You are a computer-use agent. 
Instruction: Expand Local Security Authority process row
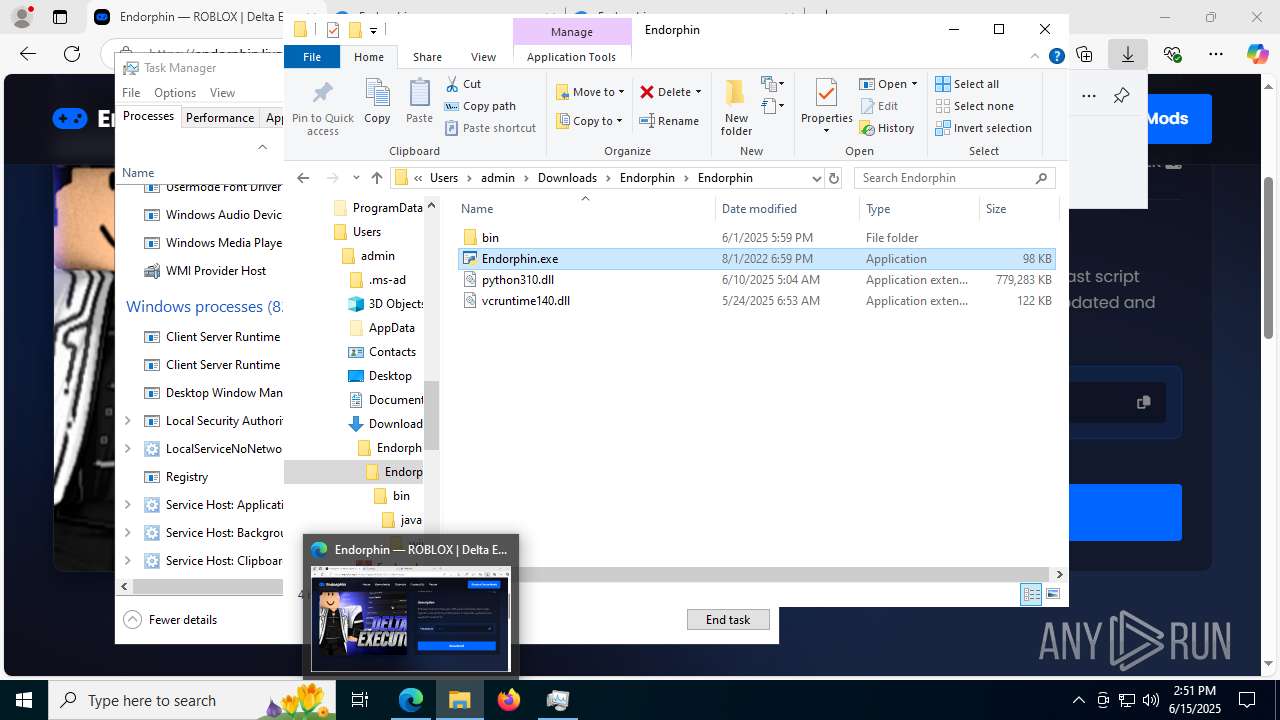point(127,421)
